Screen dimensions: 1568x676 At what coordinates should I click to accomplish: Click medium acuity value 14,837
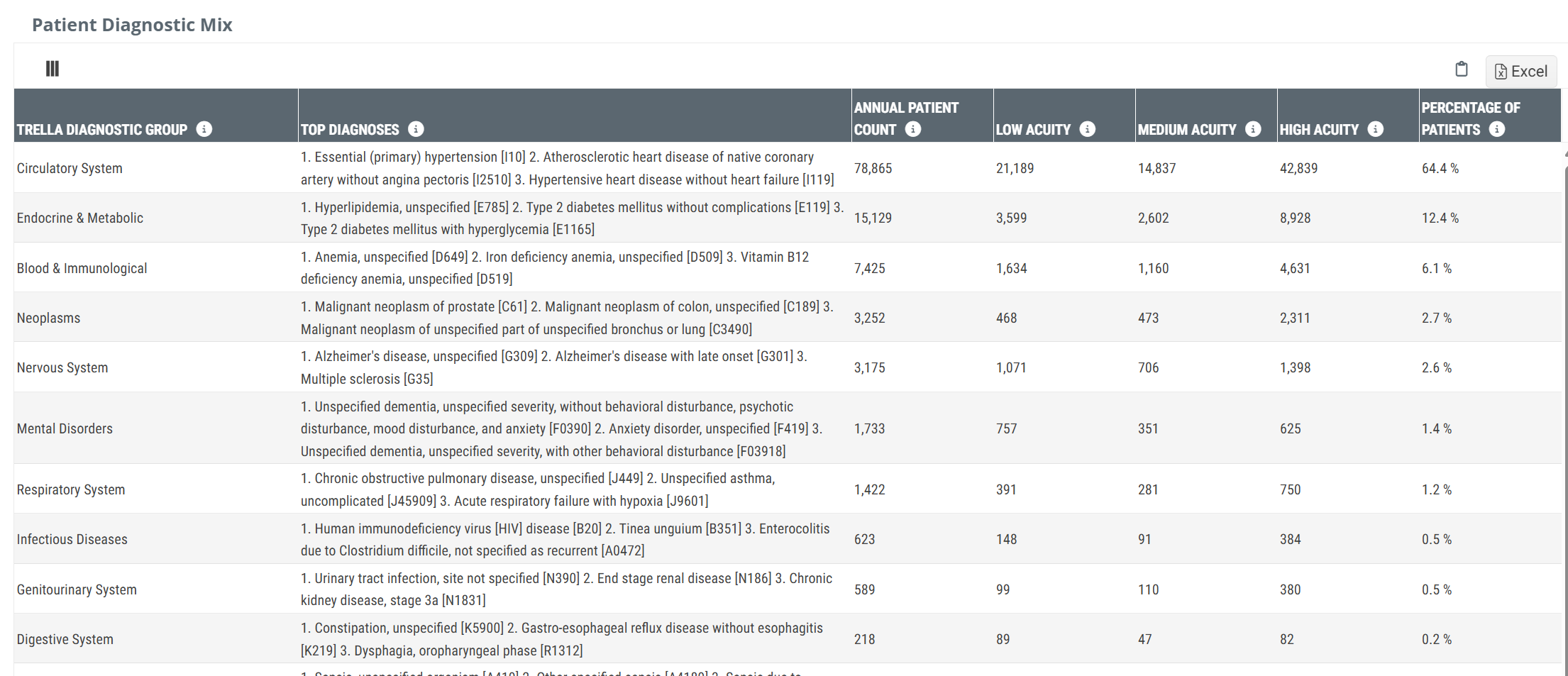tap(1157, 168)
